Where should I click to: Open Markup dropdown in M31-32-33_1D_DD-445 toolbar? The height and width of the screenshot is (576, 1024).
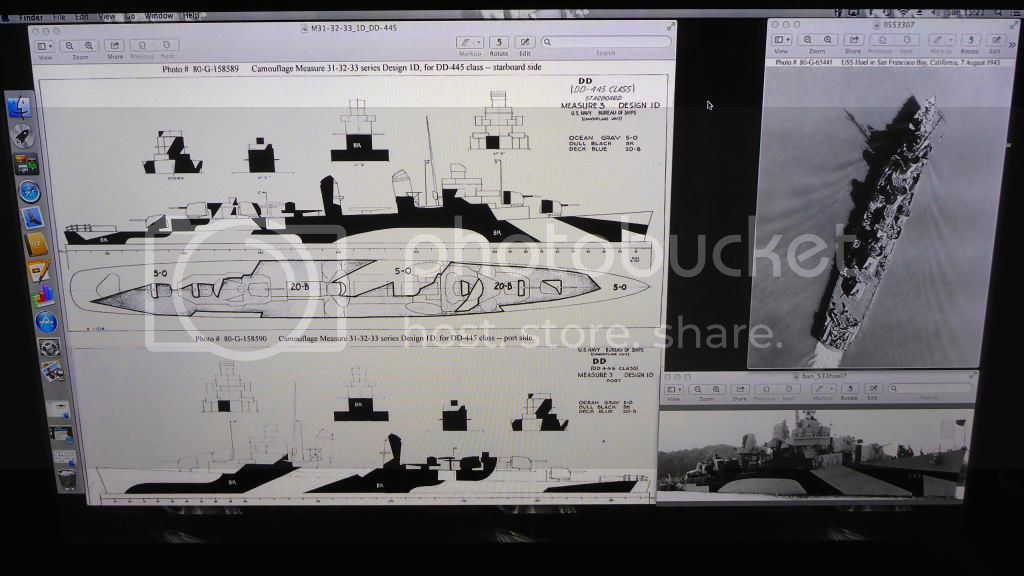tap(469, 42)
